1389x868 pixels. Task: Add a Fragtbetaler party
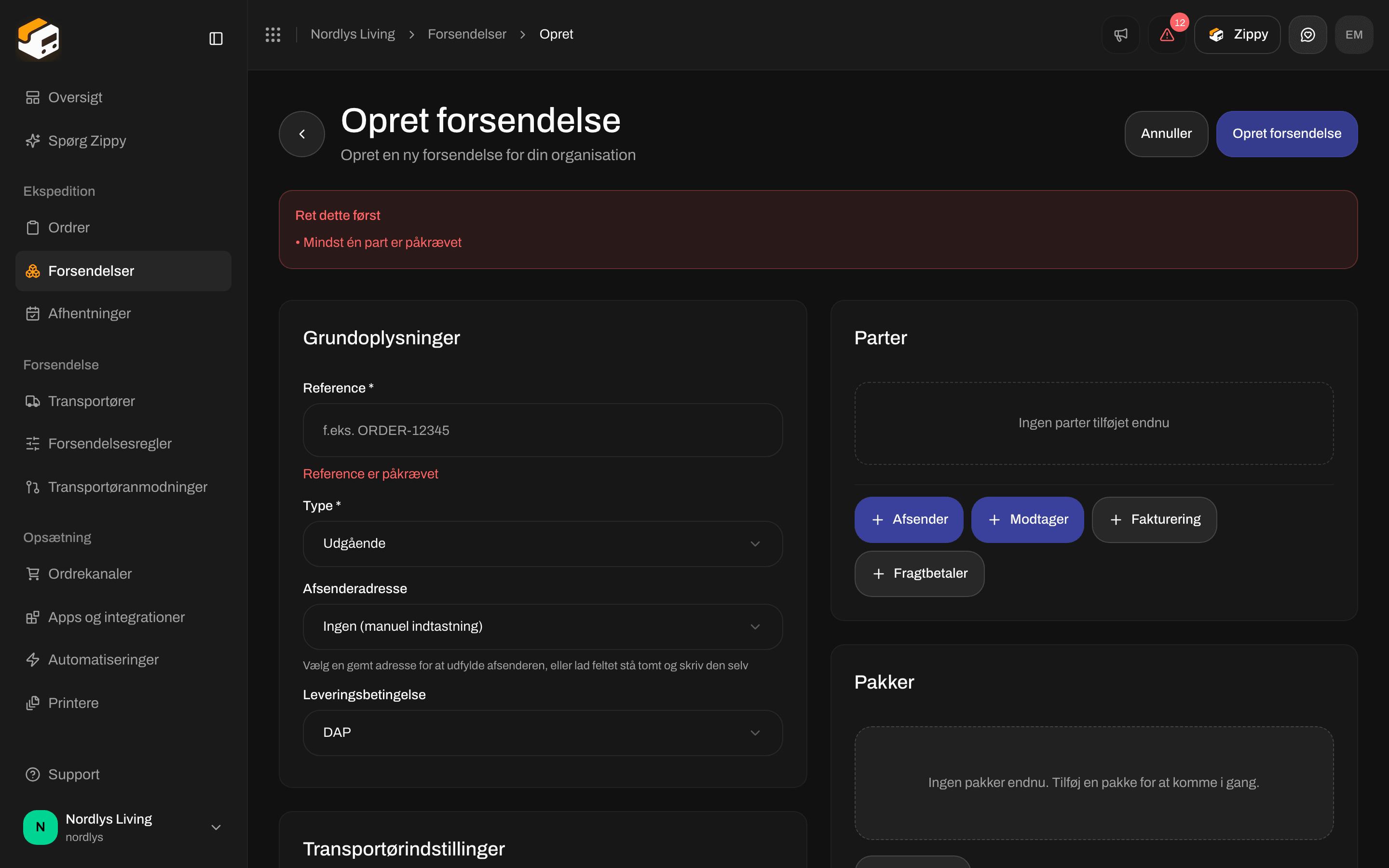920,573
